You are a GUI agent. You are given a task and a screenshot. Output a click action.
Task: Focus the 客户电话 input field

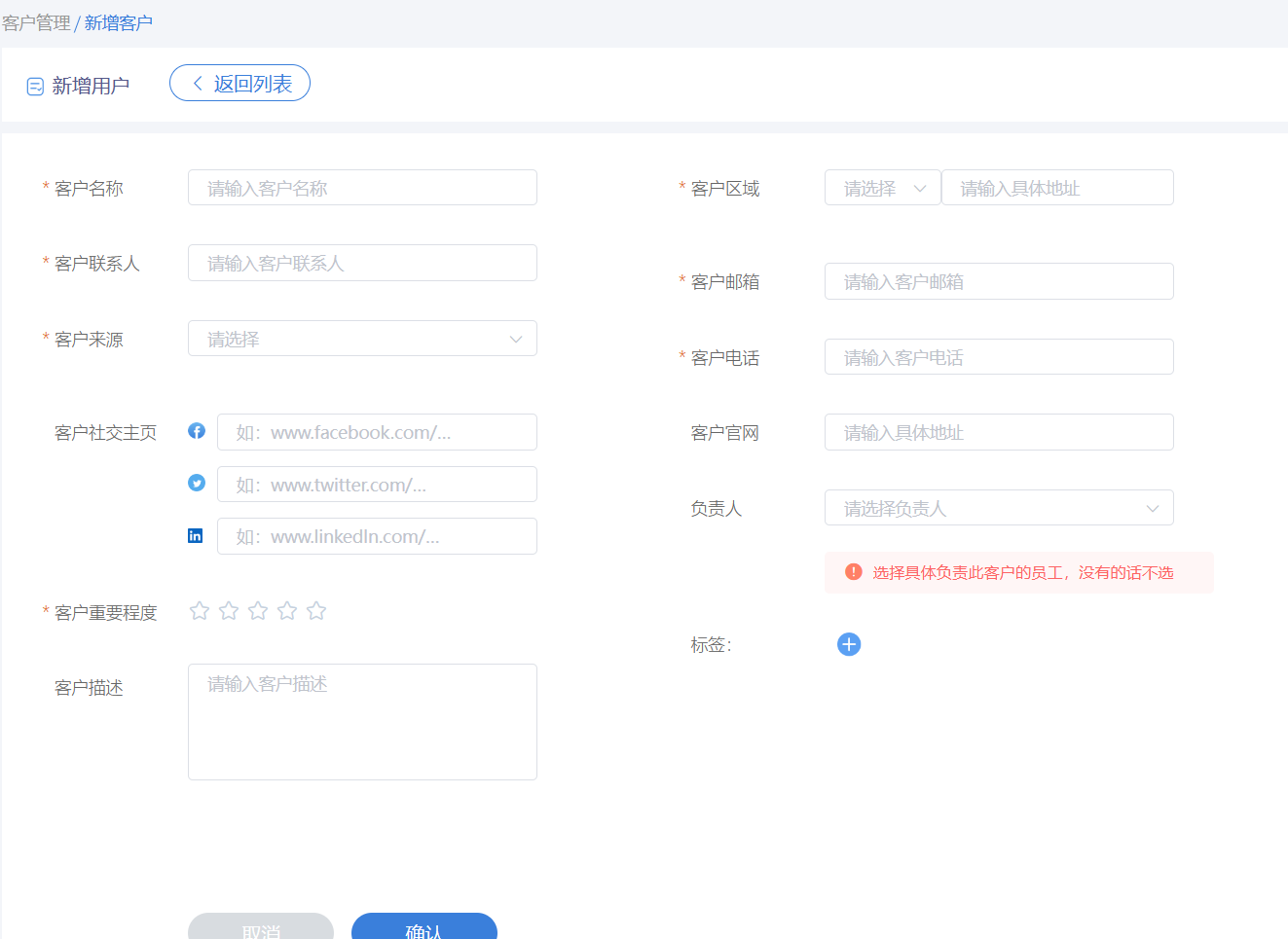(999, 357)
